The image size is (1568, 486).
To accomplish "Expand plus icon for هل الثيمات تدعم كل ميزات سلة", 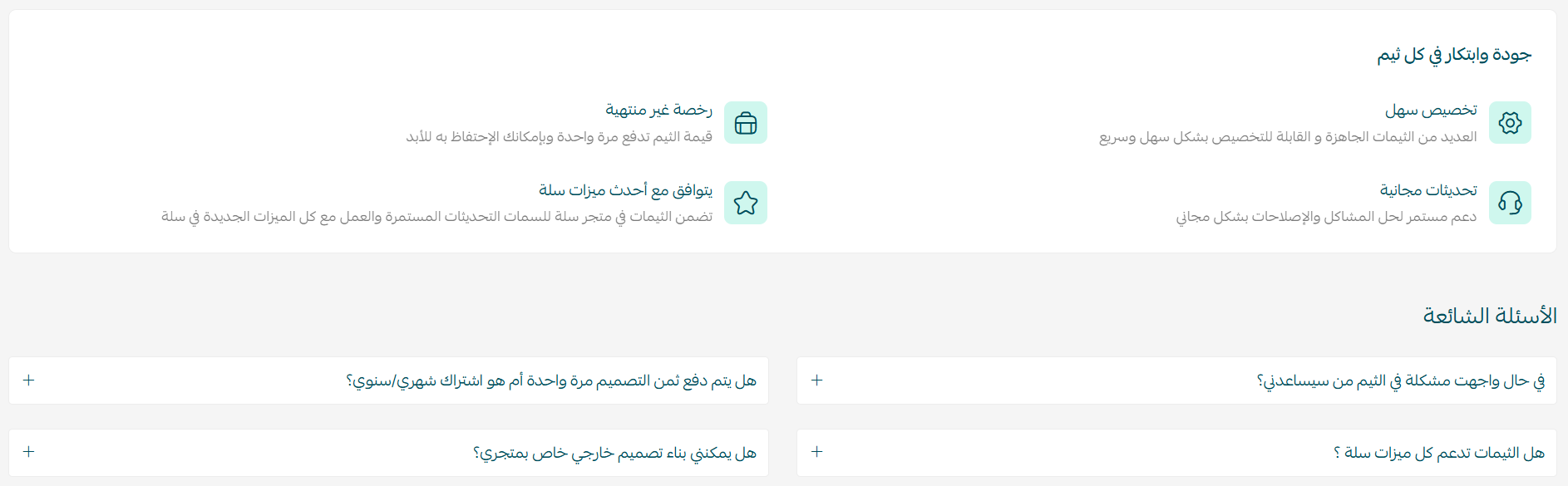I will click(817, 451).
